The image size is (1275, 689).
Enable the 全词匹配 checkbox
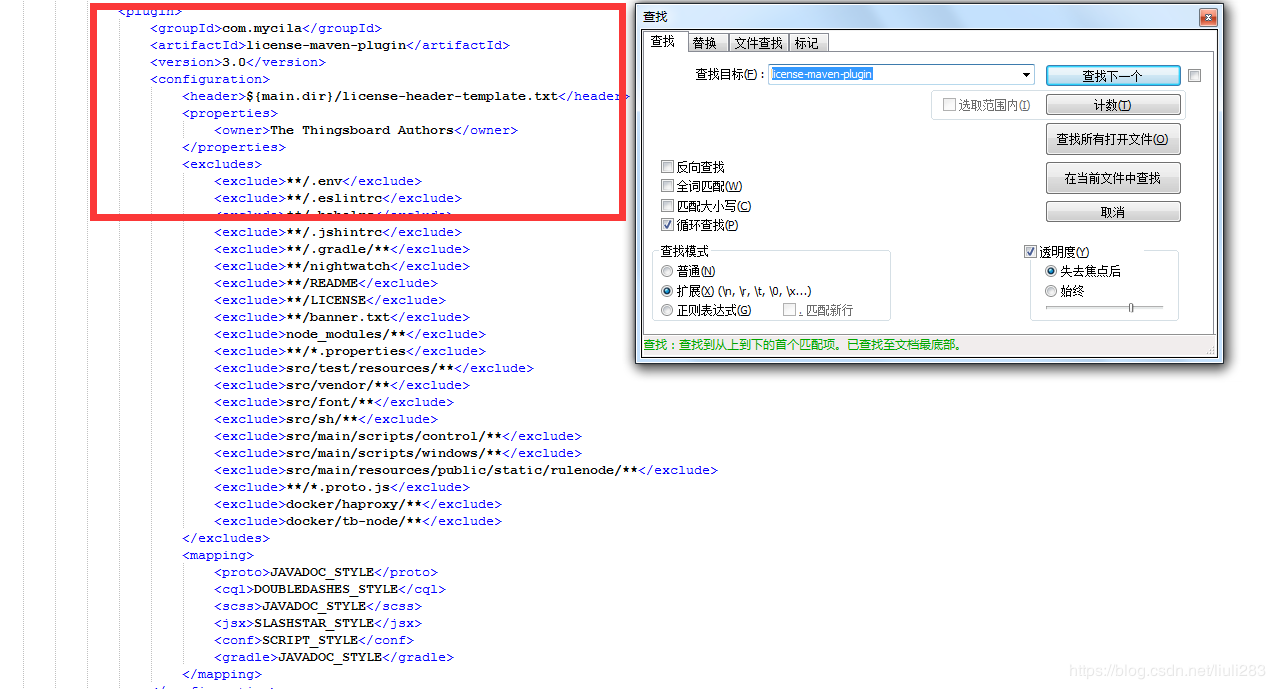click(701, 186)
